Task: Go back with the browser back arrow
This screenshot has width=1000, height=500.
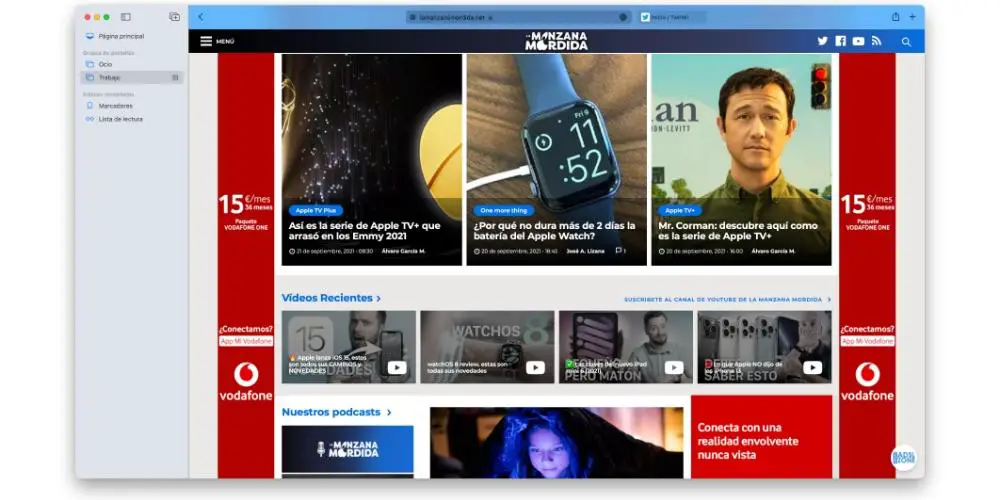Action: pyautogui.click(x=201, y=17)
